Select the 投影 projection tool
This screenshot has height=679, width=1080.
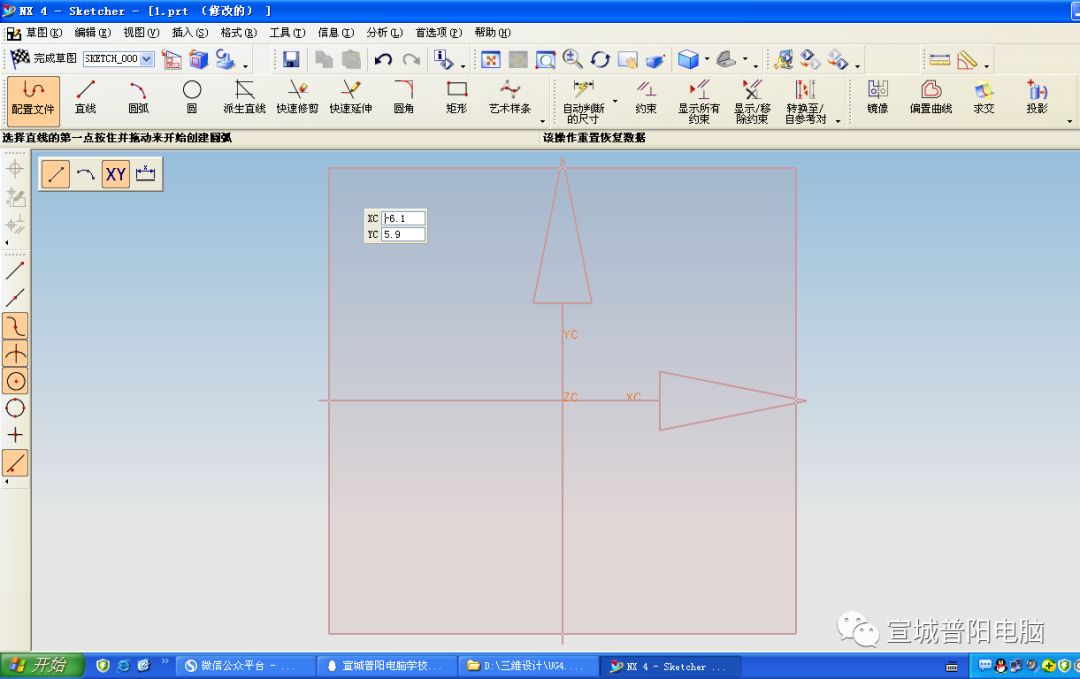(1038, 100)
